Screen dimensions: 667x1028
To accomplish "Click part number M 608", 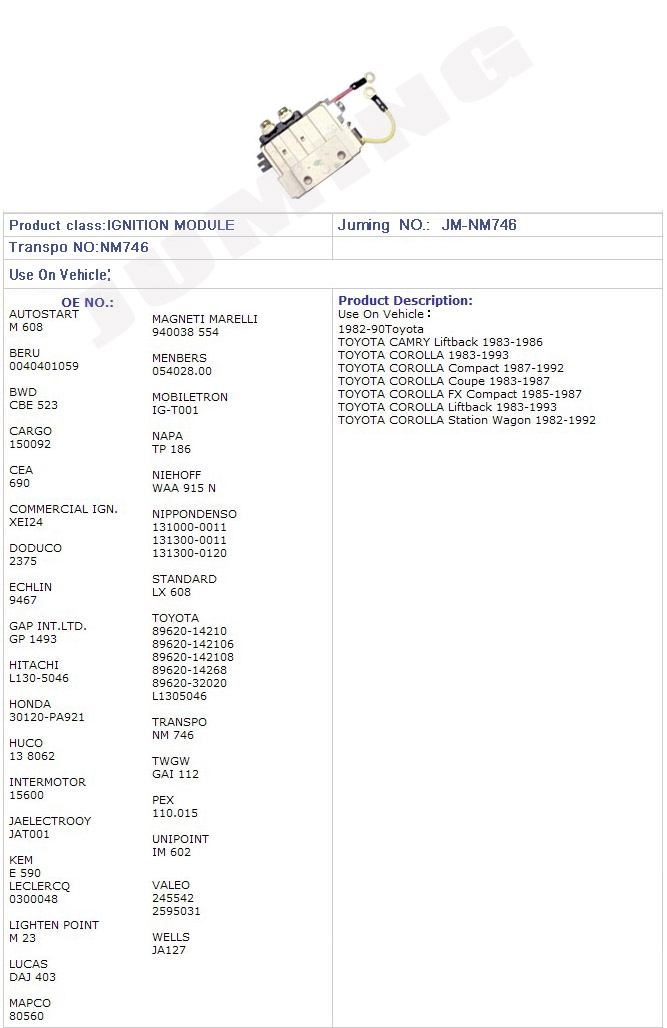I will 26,327.
